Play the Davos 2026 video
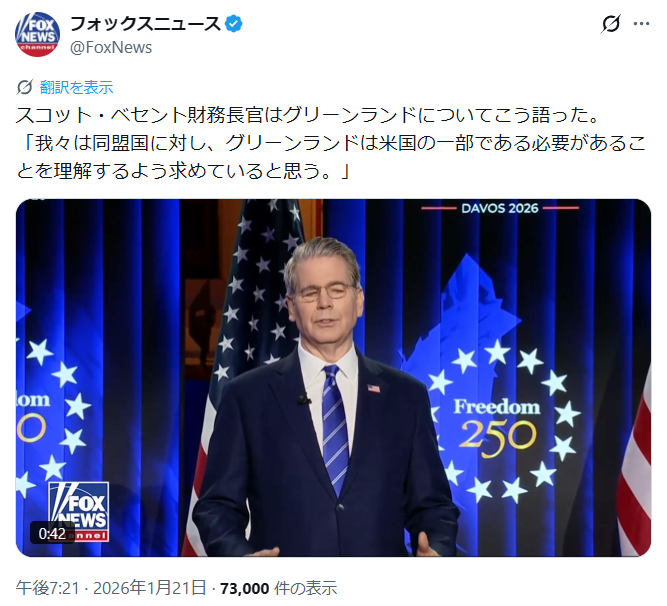 333,378
